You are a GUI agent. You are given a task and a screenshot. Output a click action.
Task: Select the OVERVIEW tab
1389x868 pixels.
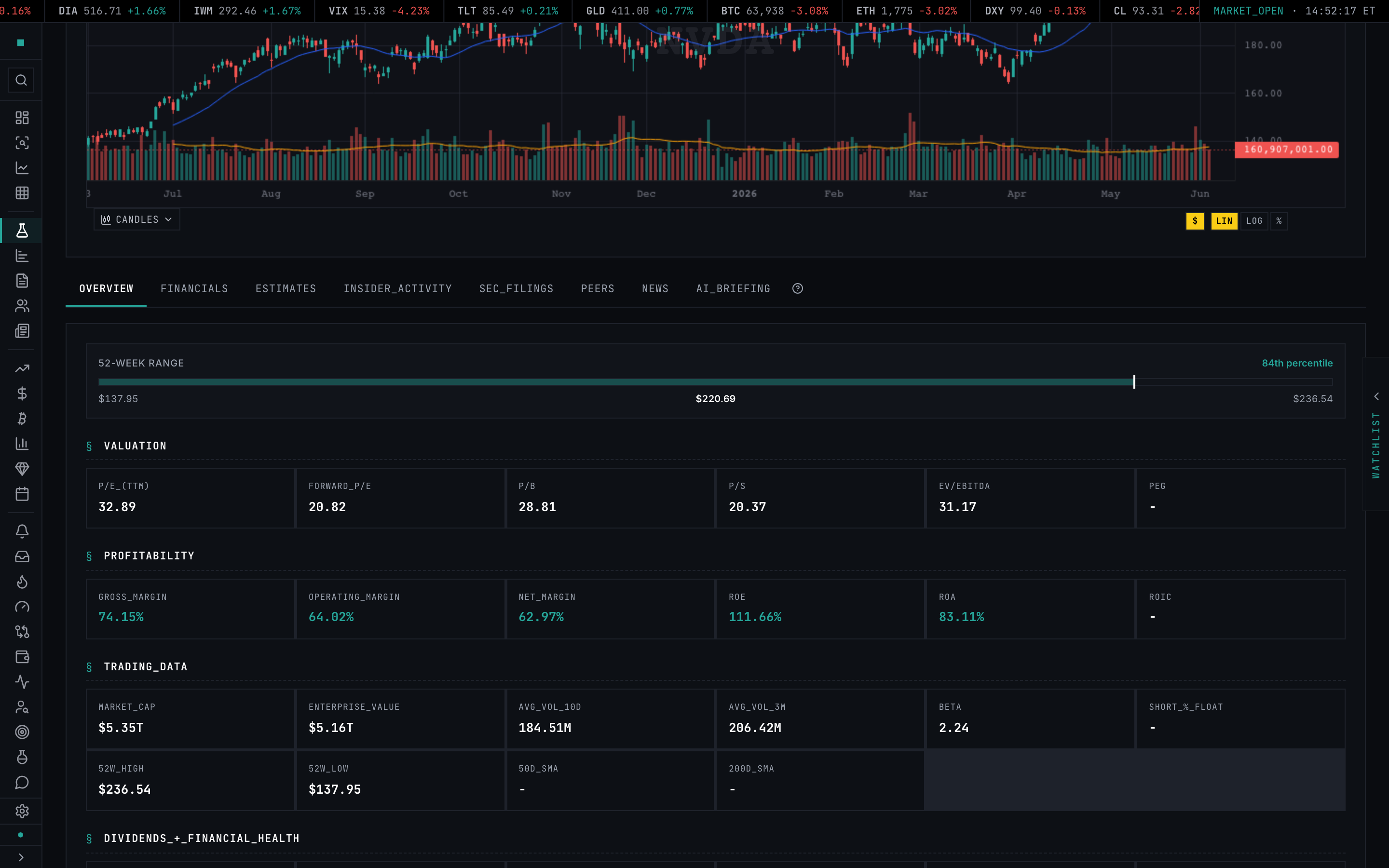point(106,289)
